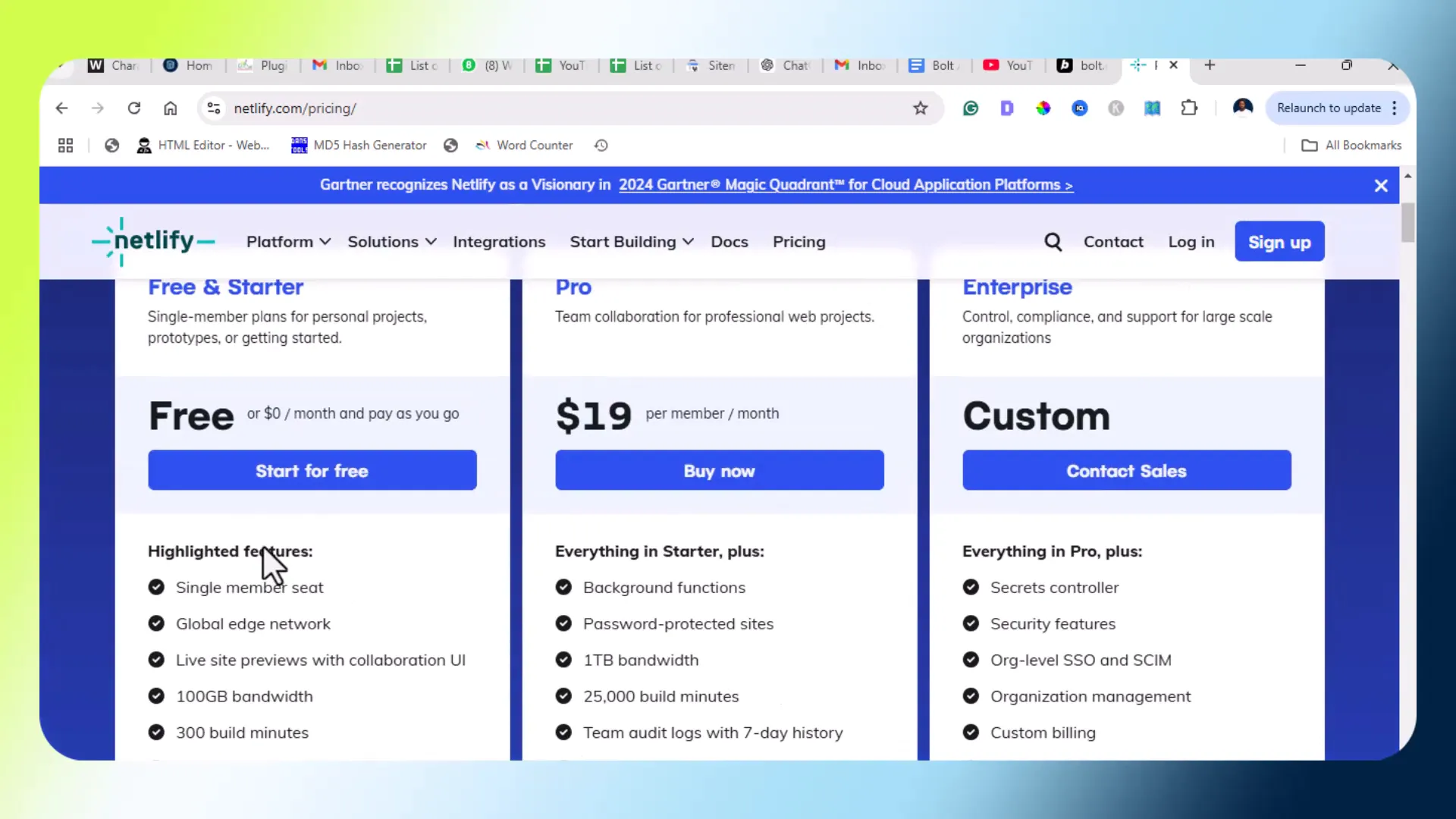Bookmark this page with the star icon
This screenshot has width=1456, height=819.
point(921,108)
